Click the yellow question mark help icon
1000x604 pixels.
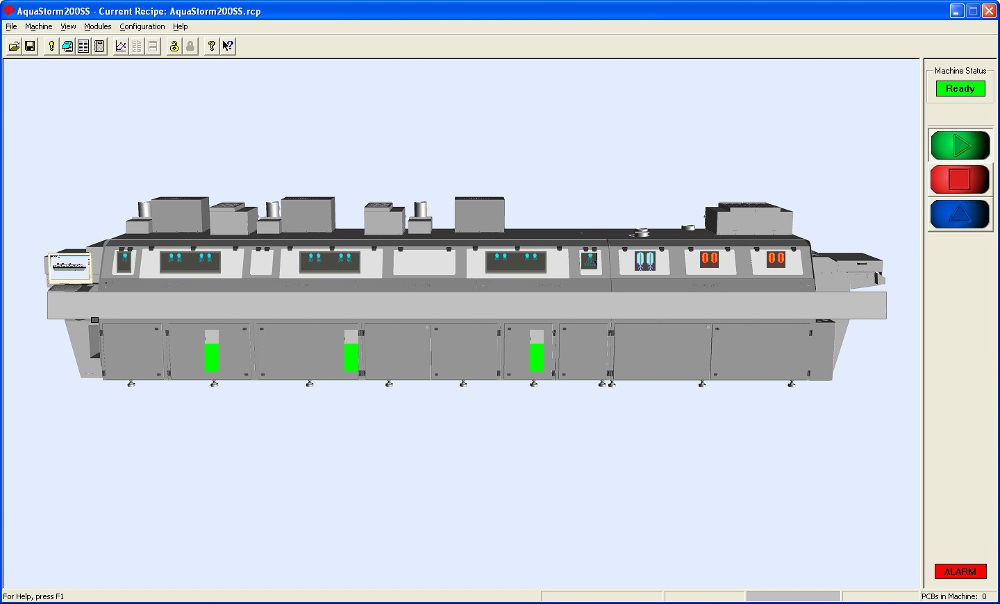coord(212,46)
